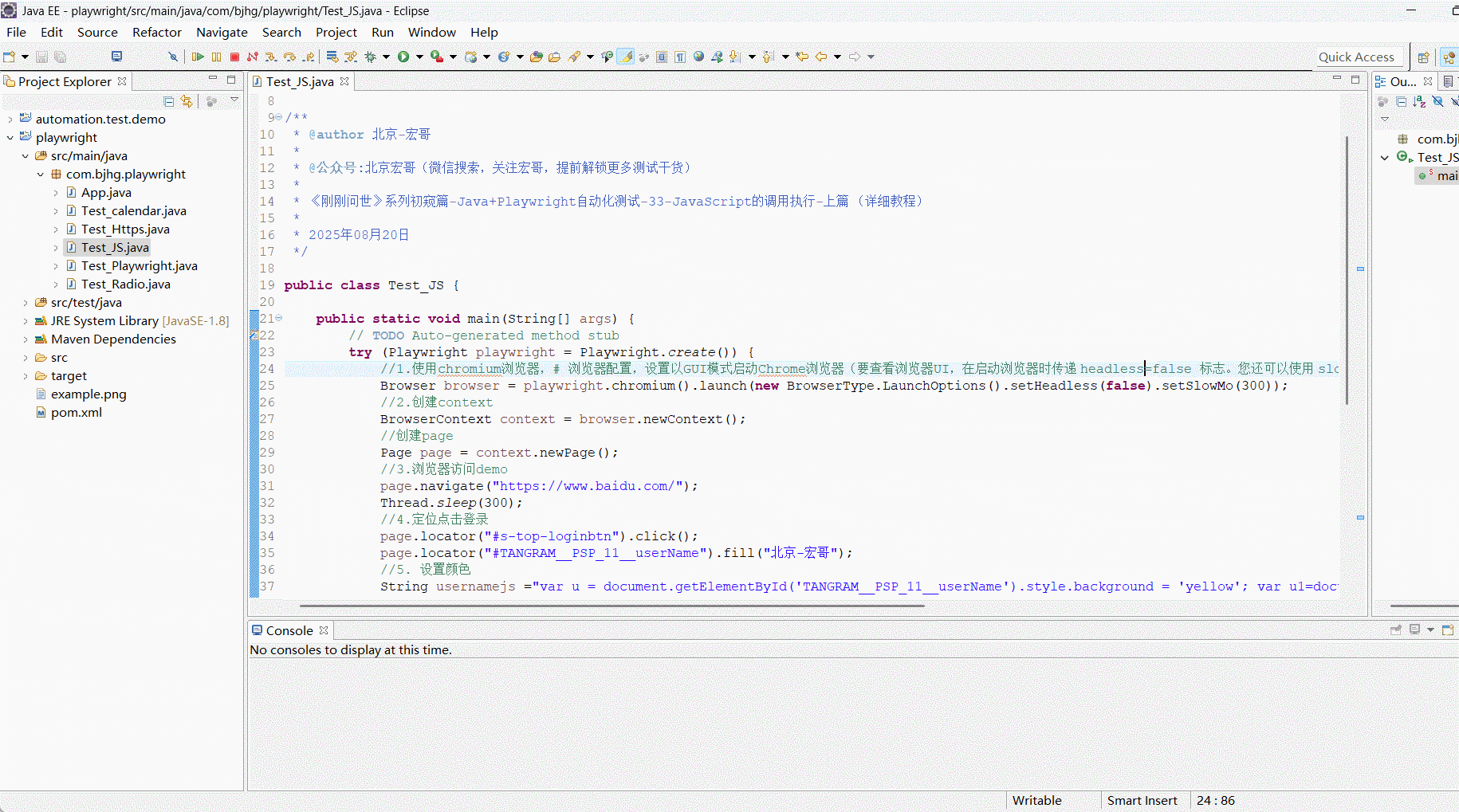Open the Window menu

(432, 32)
